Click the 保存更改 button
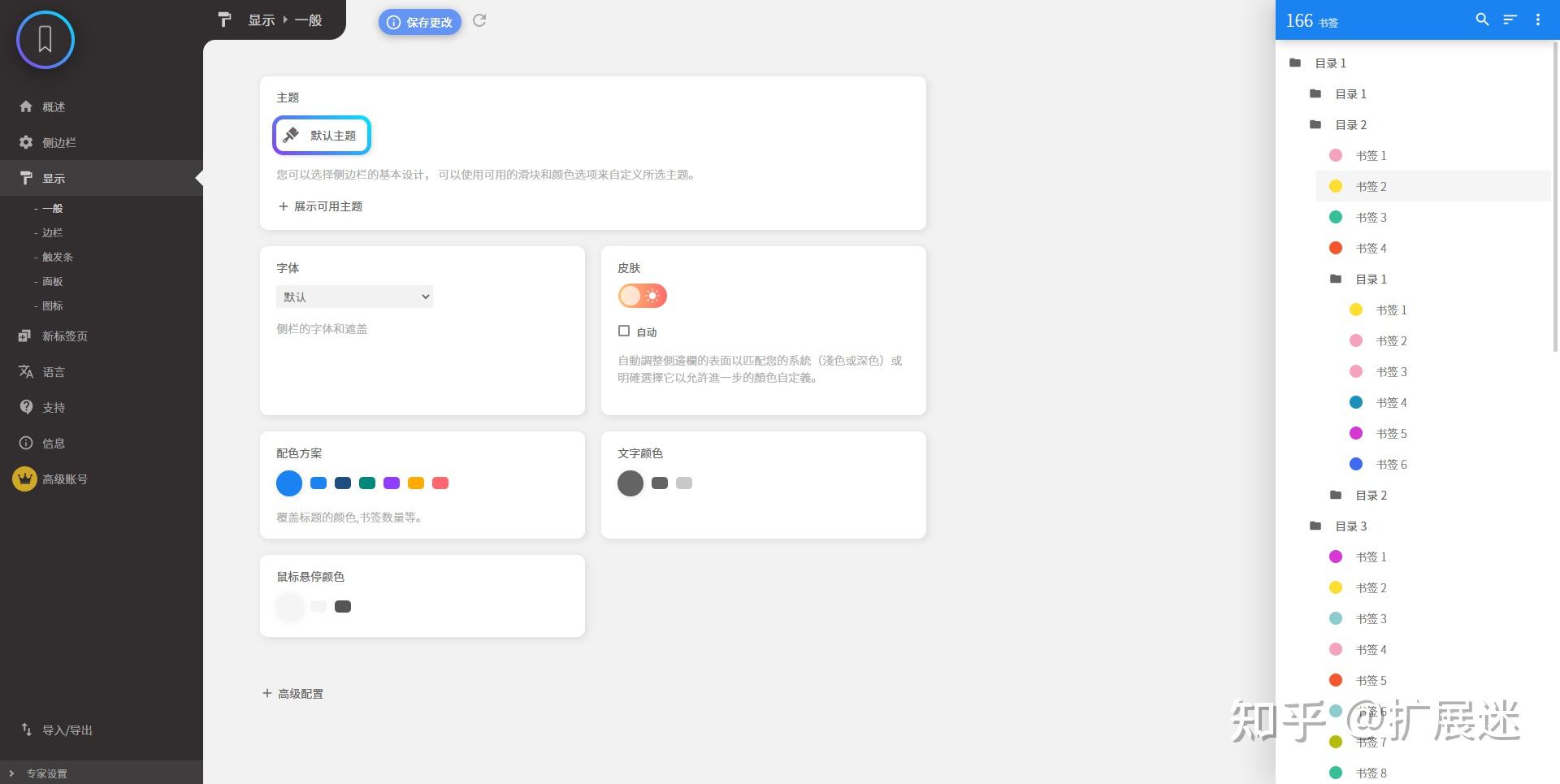 (419, 22)
